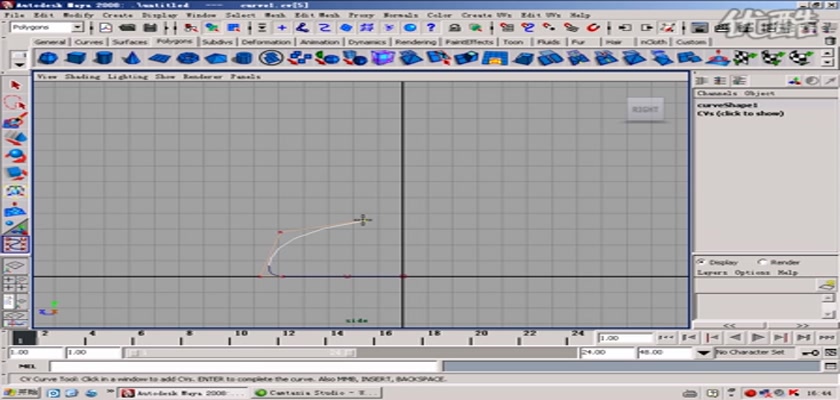Image resolution: width=840 pixels, height=400 pixels.
Task: Click the glowing purple cube shelf icon
Action: (x=382, y=58)
